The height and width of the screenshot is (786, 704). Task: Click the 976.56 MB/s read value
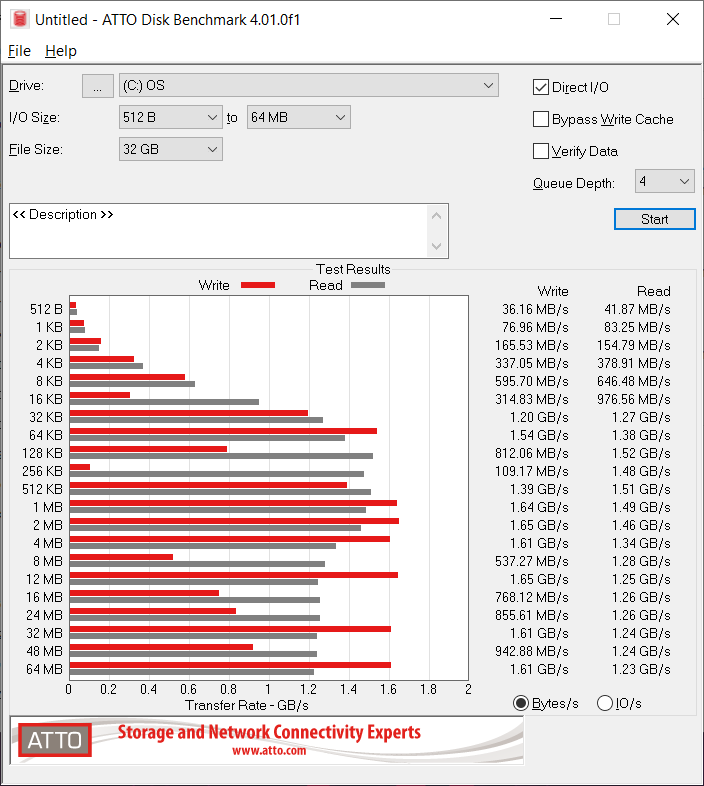point(633,400)
